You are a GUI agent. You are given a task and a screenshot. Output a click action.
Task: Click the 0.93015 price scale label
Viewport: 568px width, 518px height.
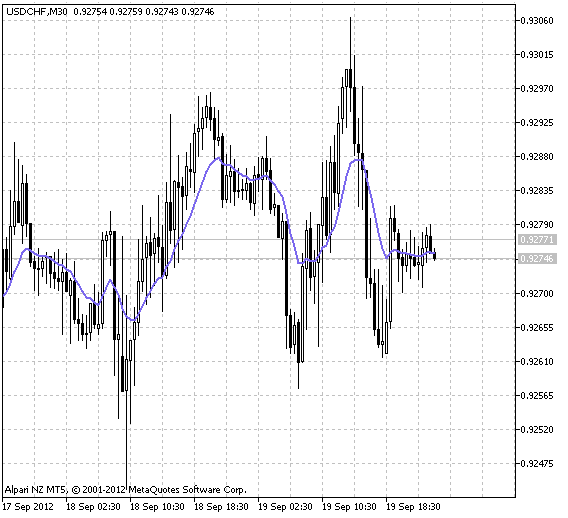(x=537, y=55)
